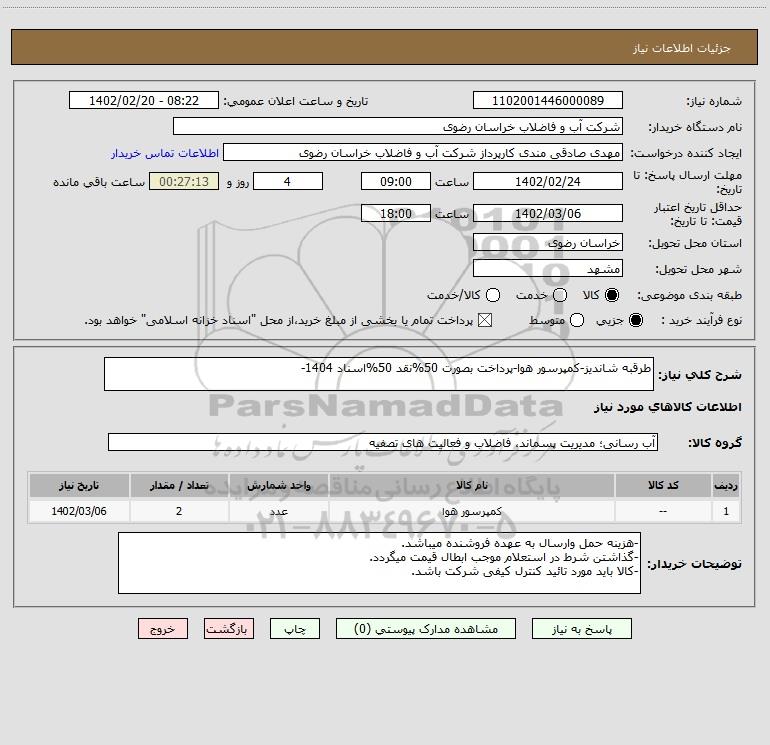Select the متوسط purchase type radio

pyautogui.click(x=577, y=320)
